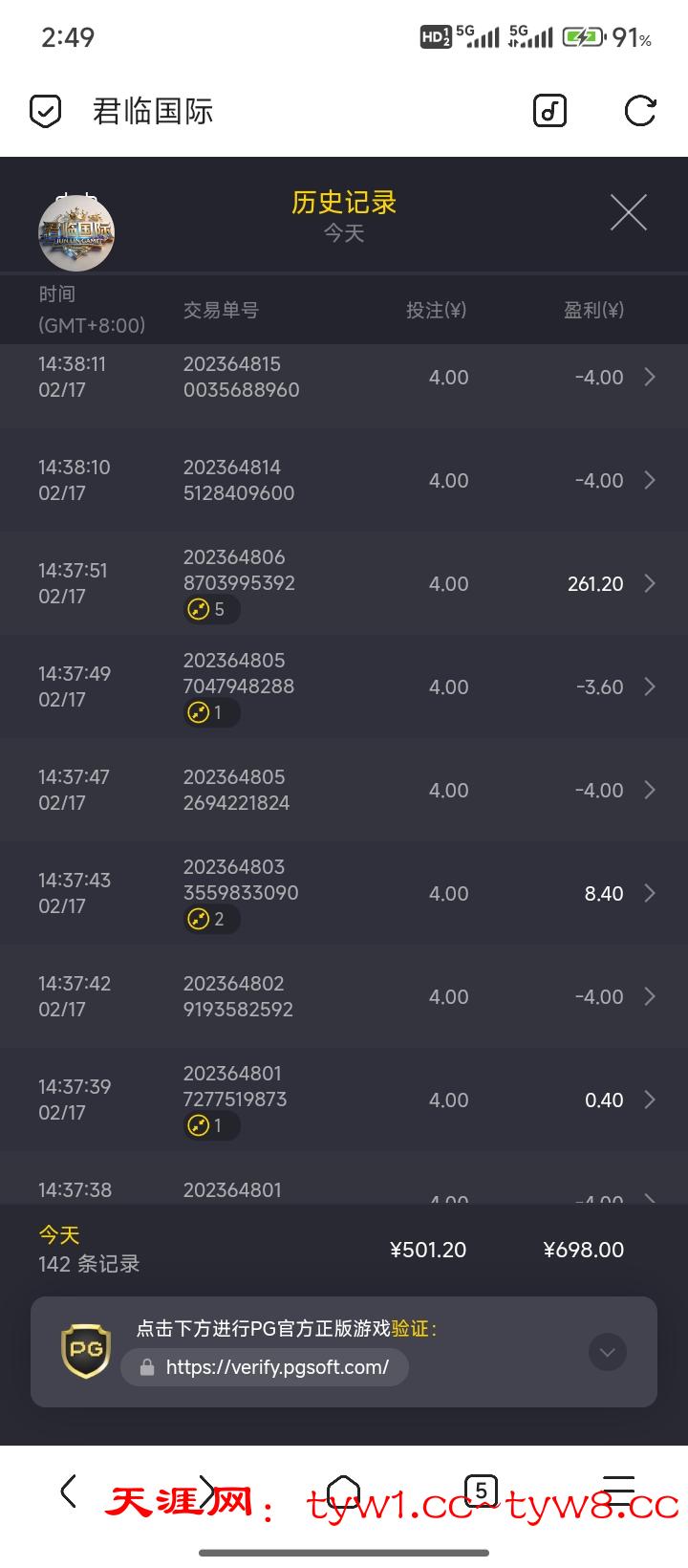Tap the 今天 date filter subtitle
688x1568 pixels.
point(344,233)
